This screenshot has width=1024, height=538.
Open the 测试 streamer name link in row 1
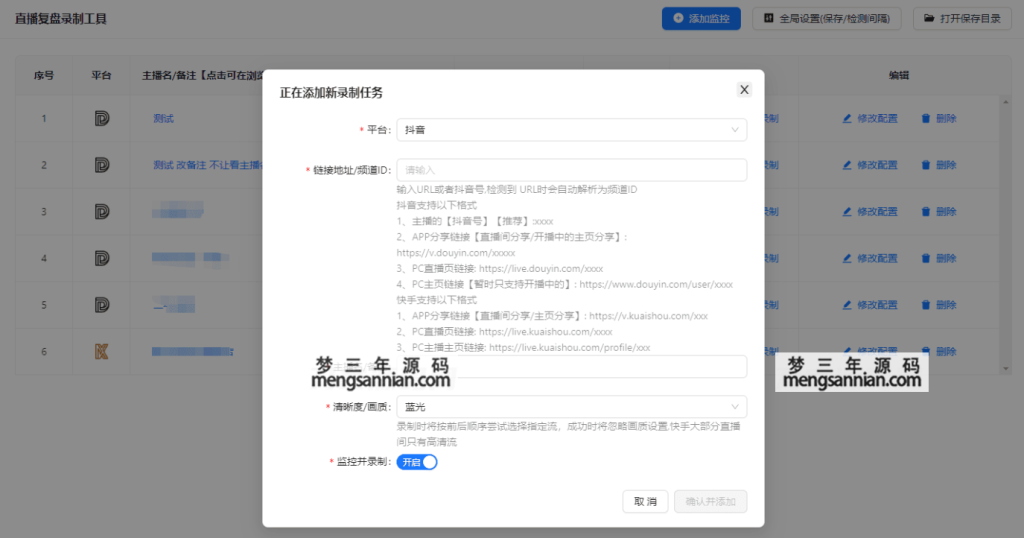click(164, 119)
